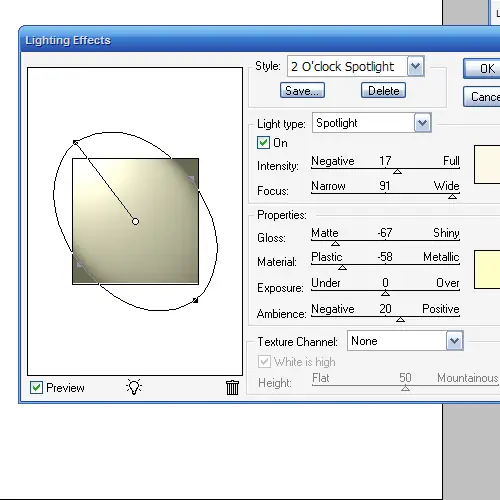Click the new light bulb icon
Screen dimensions: 500x500
pos(134,387)
